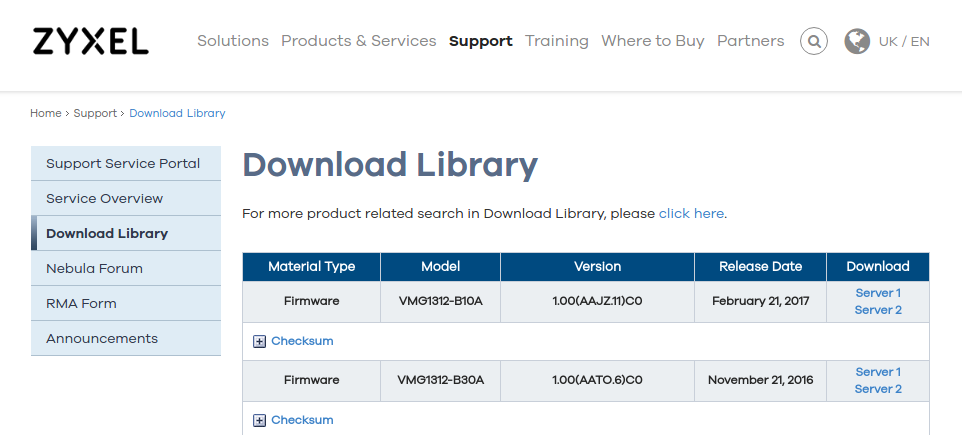Select the February 21, 2017 date cell

(761, 302)
